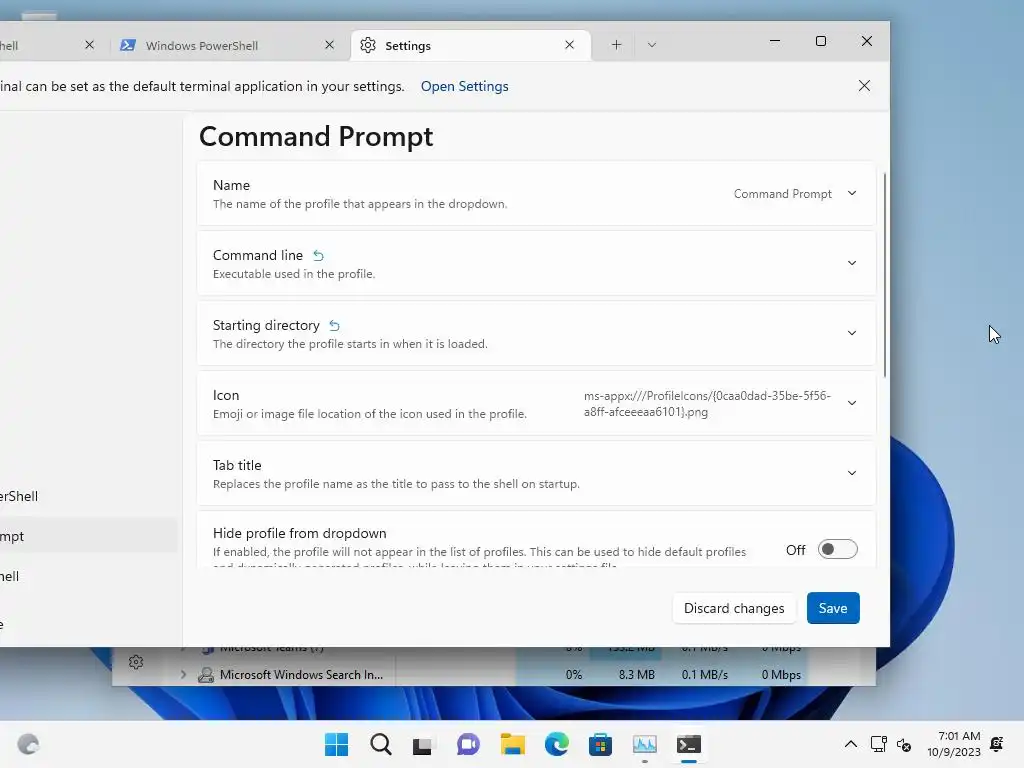Open the weather widget on taskbar
The width and height of the screenshot is (1024, 768).
point(28,744)
